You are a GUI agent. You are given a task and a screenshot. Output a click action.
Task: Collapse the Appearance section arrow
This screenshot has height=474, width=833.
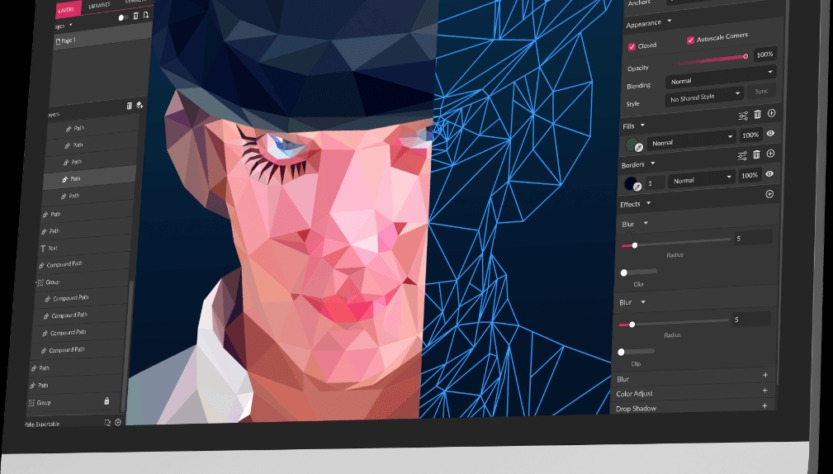(x=669, y=21)
